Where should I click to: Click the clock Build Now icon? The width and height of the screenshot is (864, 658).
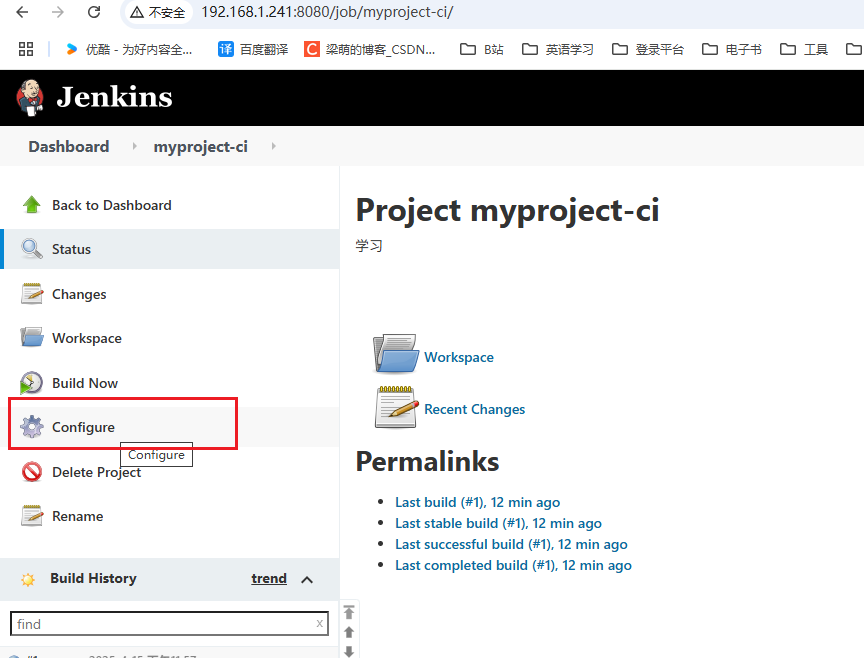pyautogui.click(x=31, y=383)
